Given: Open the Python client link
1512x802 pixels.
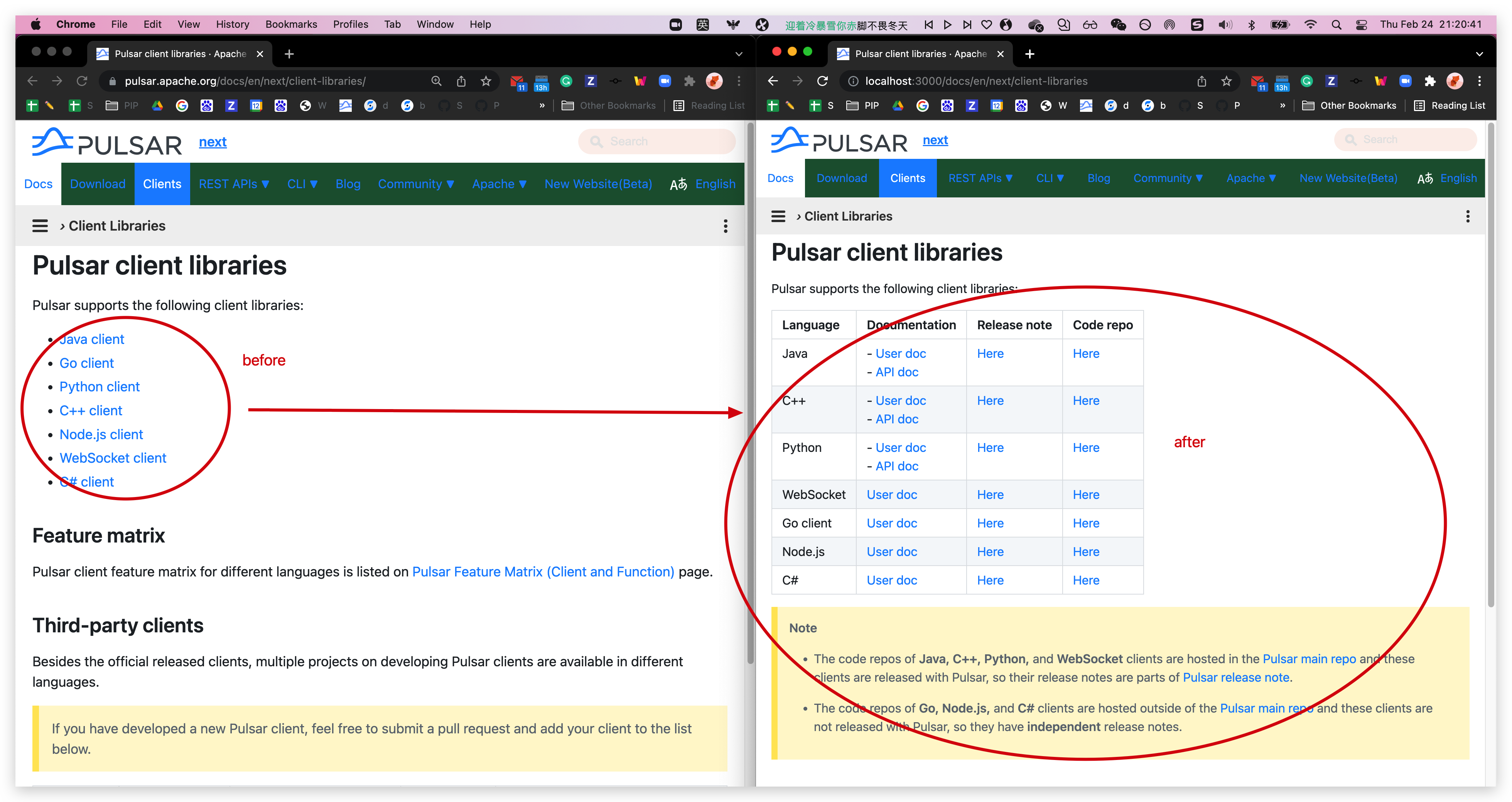Looking at the screenshot, I should [99, 387].
